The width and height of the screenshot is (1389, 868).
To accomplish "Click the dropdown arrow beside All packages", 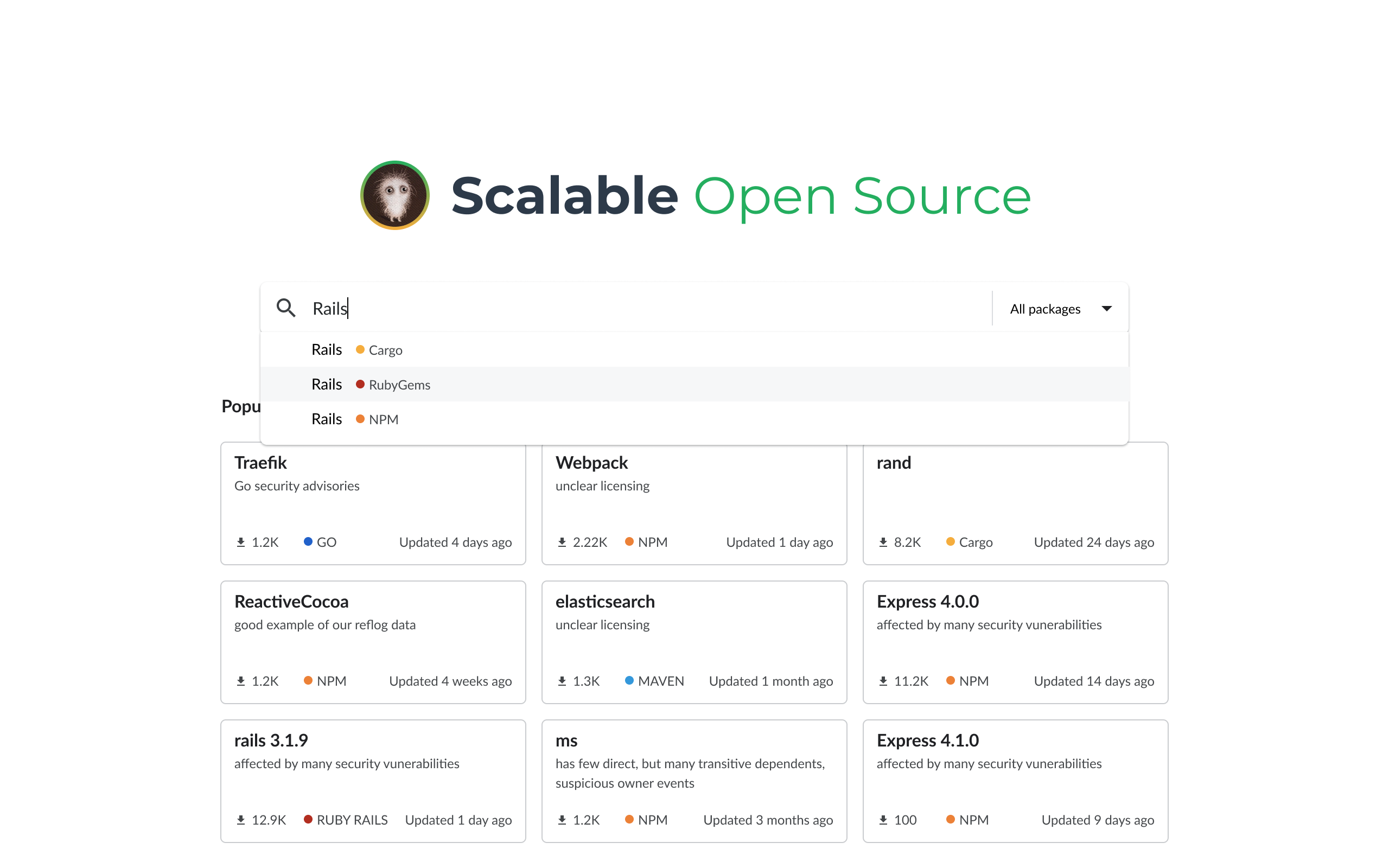I will coord(1107,309).
